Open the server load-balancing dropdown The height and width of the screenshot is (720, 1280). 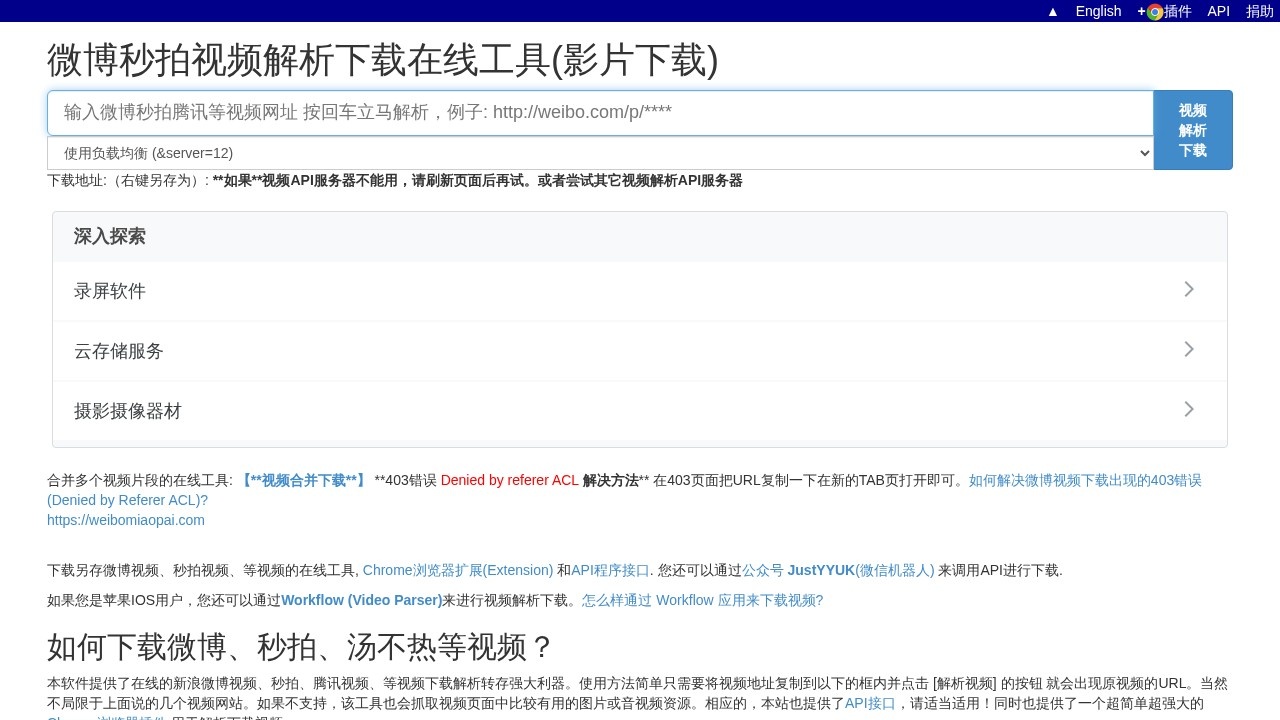tap(600, 153)
